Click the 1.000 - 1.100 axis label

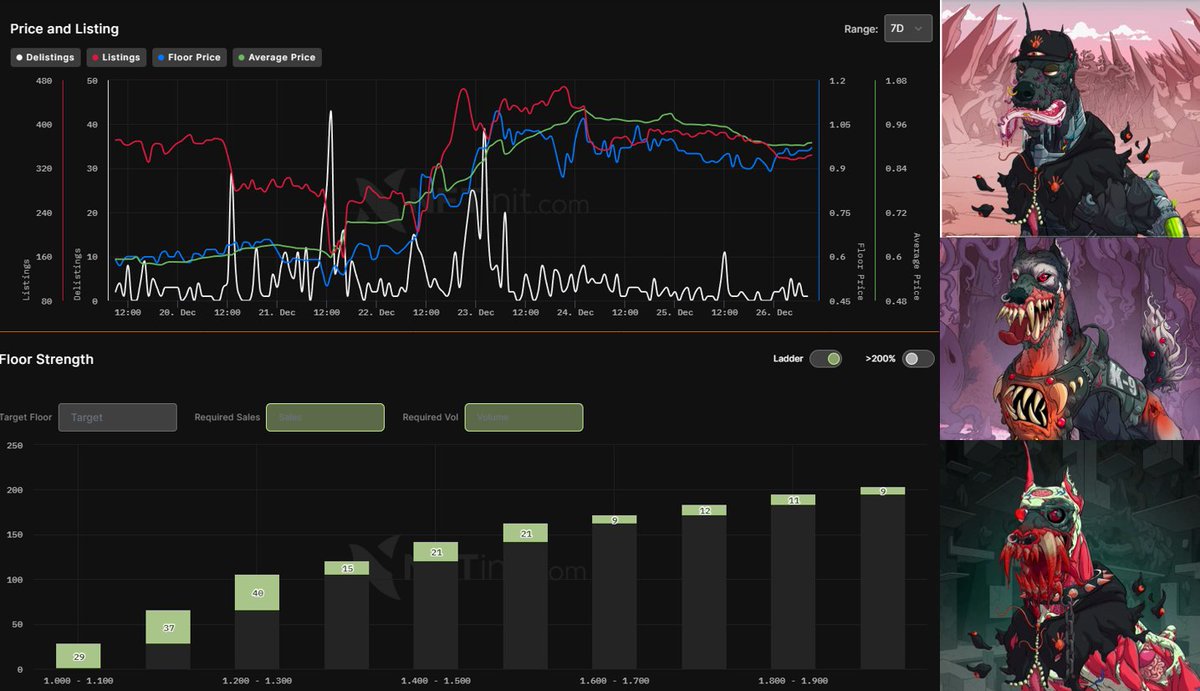point(79,682)
